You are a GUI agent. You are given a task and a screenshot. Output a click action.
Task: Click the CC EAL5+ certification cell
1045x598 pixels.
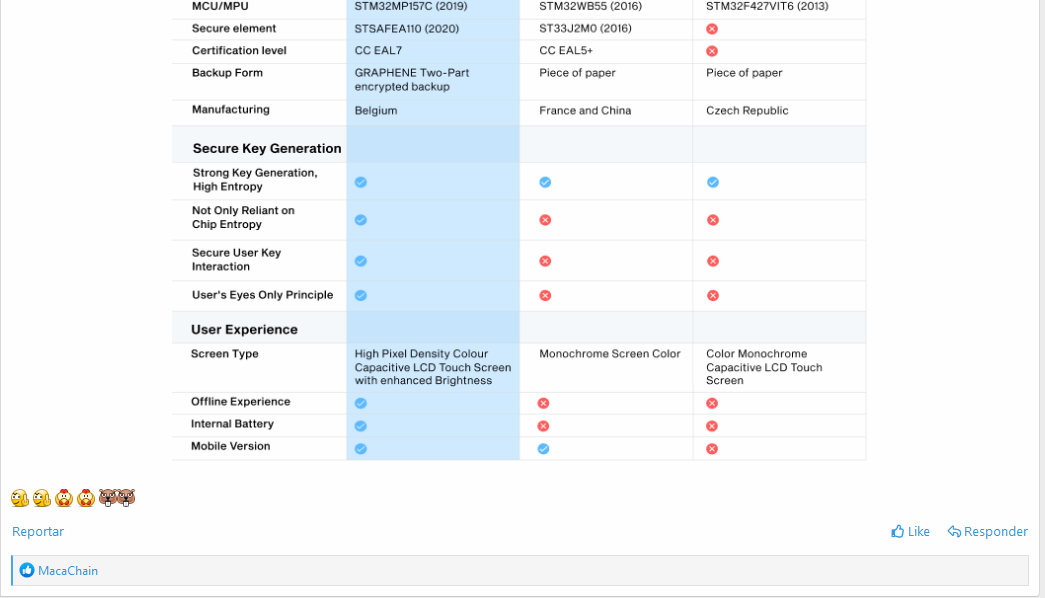pyautogui.click(x=566, y=51)
